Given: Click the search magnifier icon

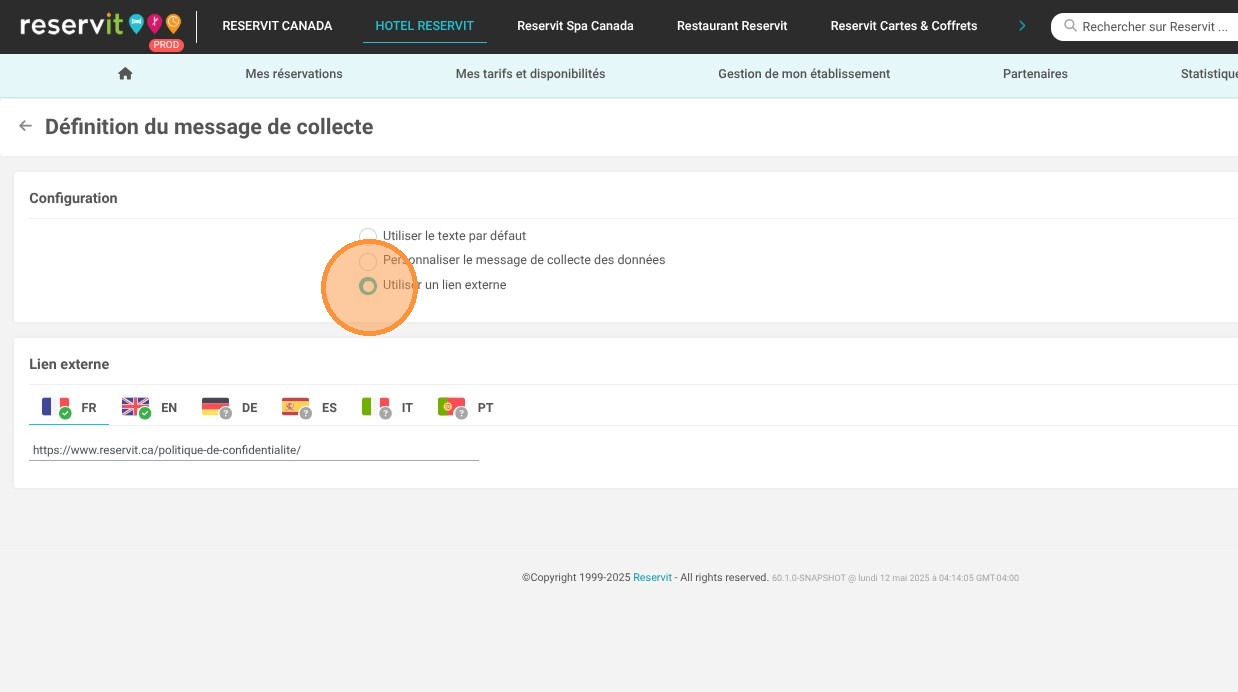Looking at the screenshot, I should (x=1070, y=26).
